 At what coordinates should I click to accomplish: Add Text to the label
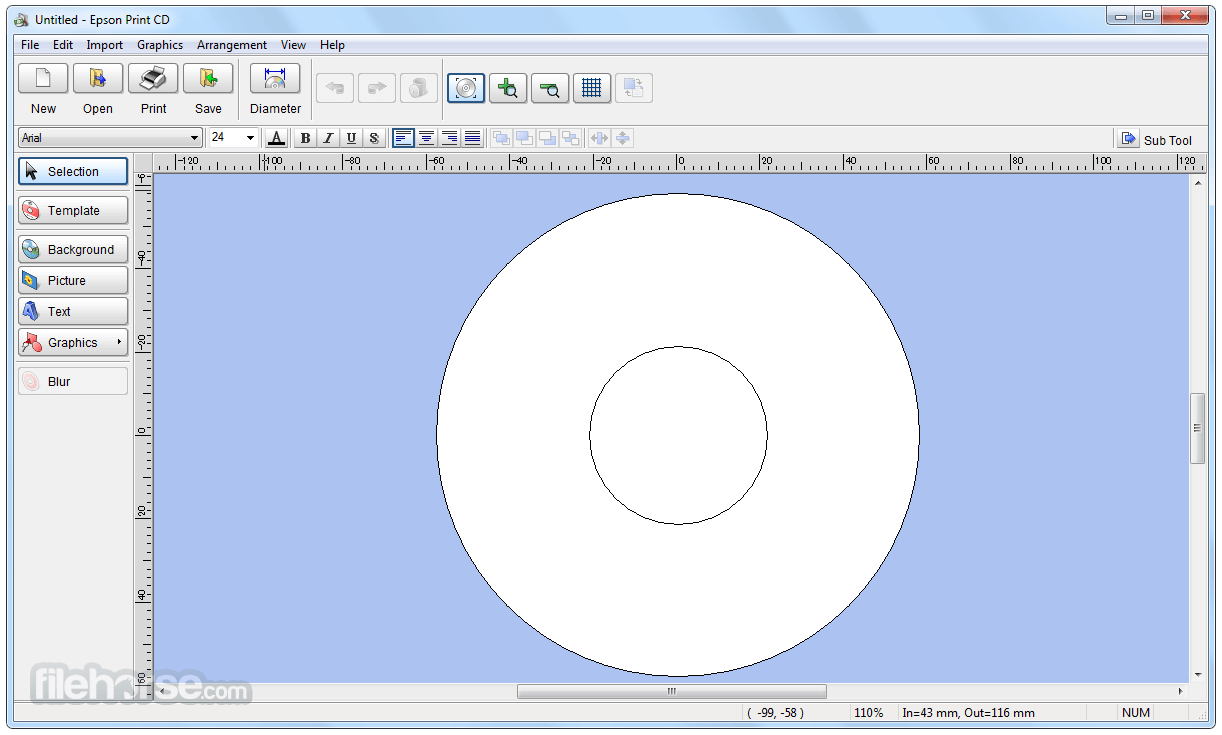tap(73, 312)
